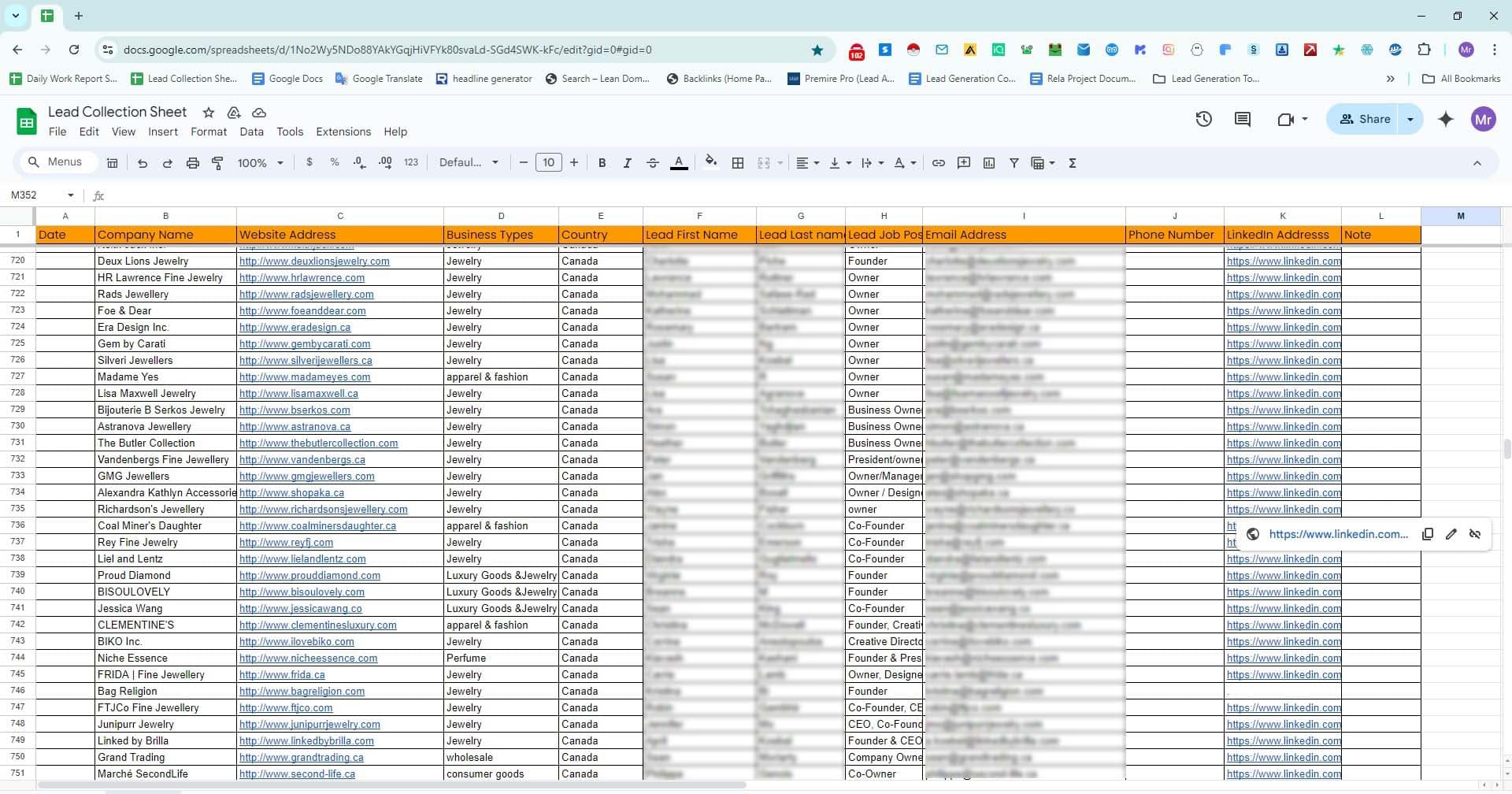Increase decimal places
This screenshot has height=794, width=1512.
(x=385, y=162)
